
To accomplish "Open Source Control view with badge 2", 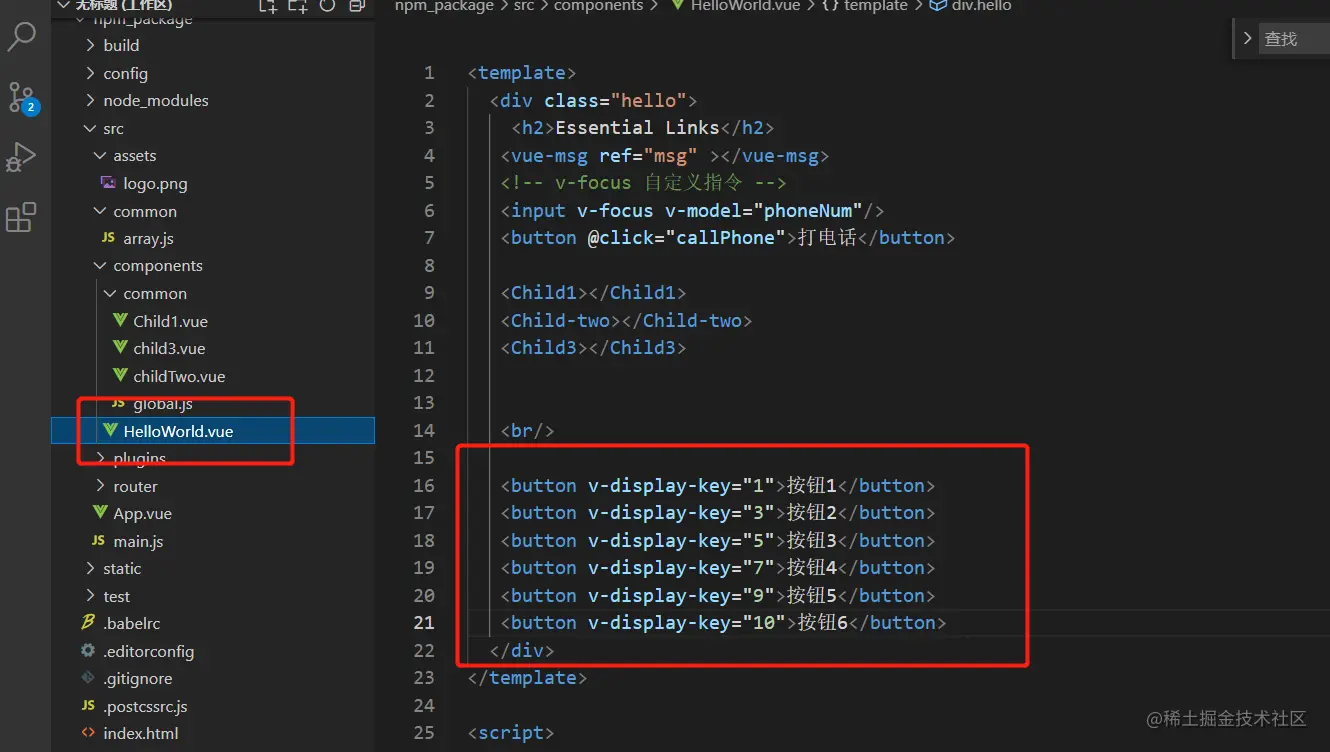I will pos(21,97).
